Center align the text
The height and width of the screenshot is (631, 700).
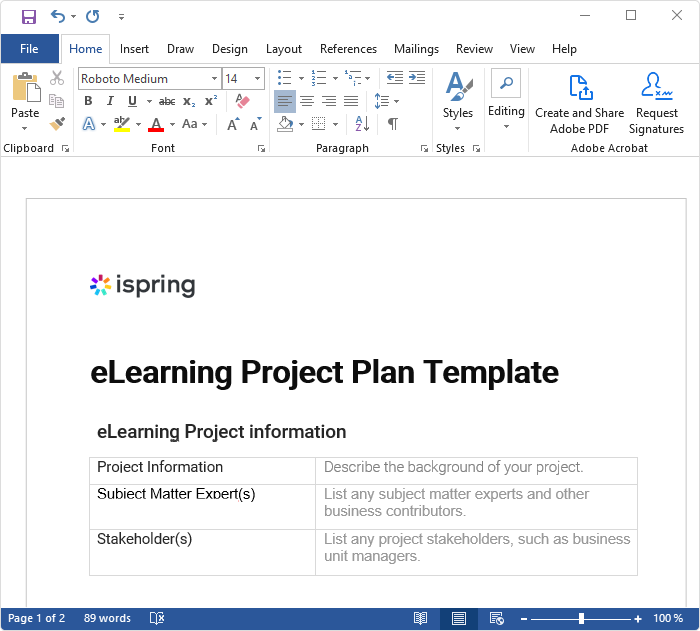coord(307,101)
